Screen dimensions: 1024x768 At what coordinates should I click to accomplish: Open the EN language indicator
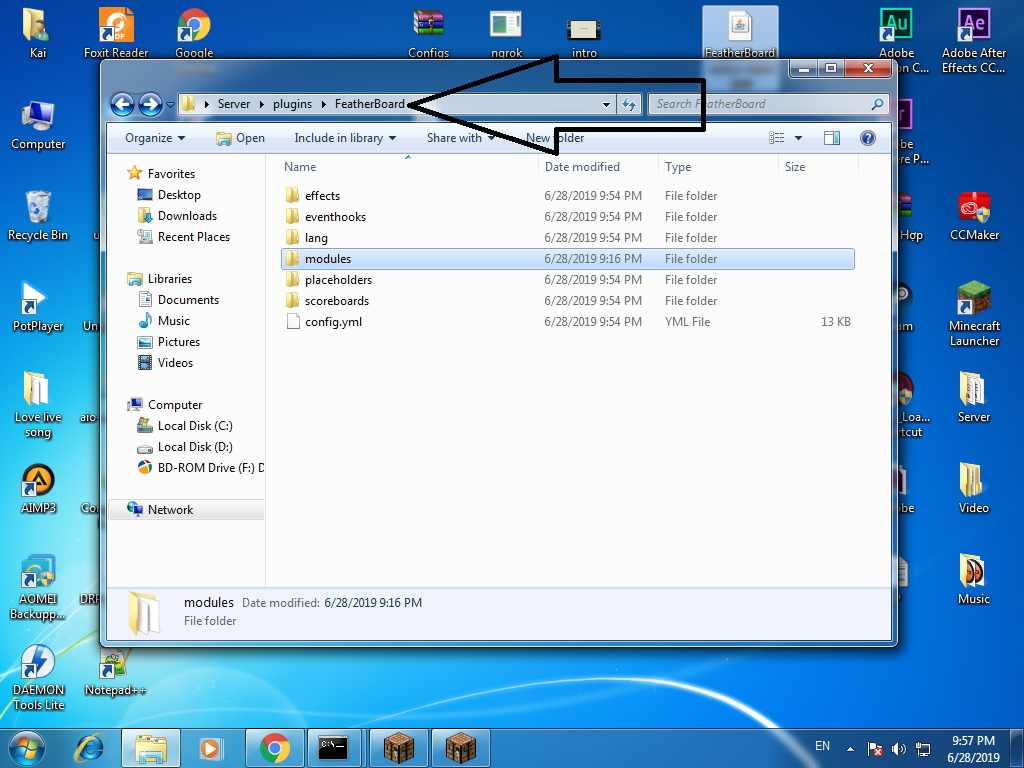(x=822, y=746)
